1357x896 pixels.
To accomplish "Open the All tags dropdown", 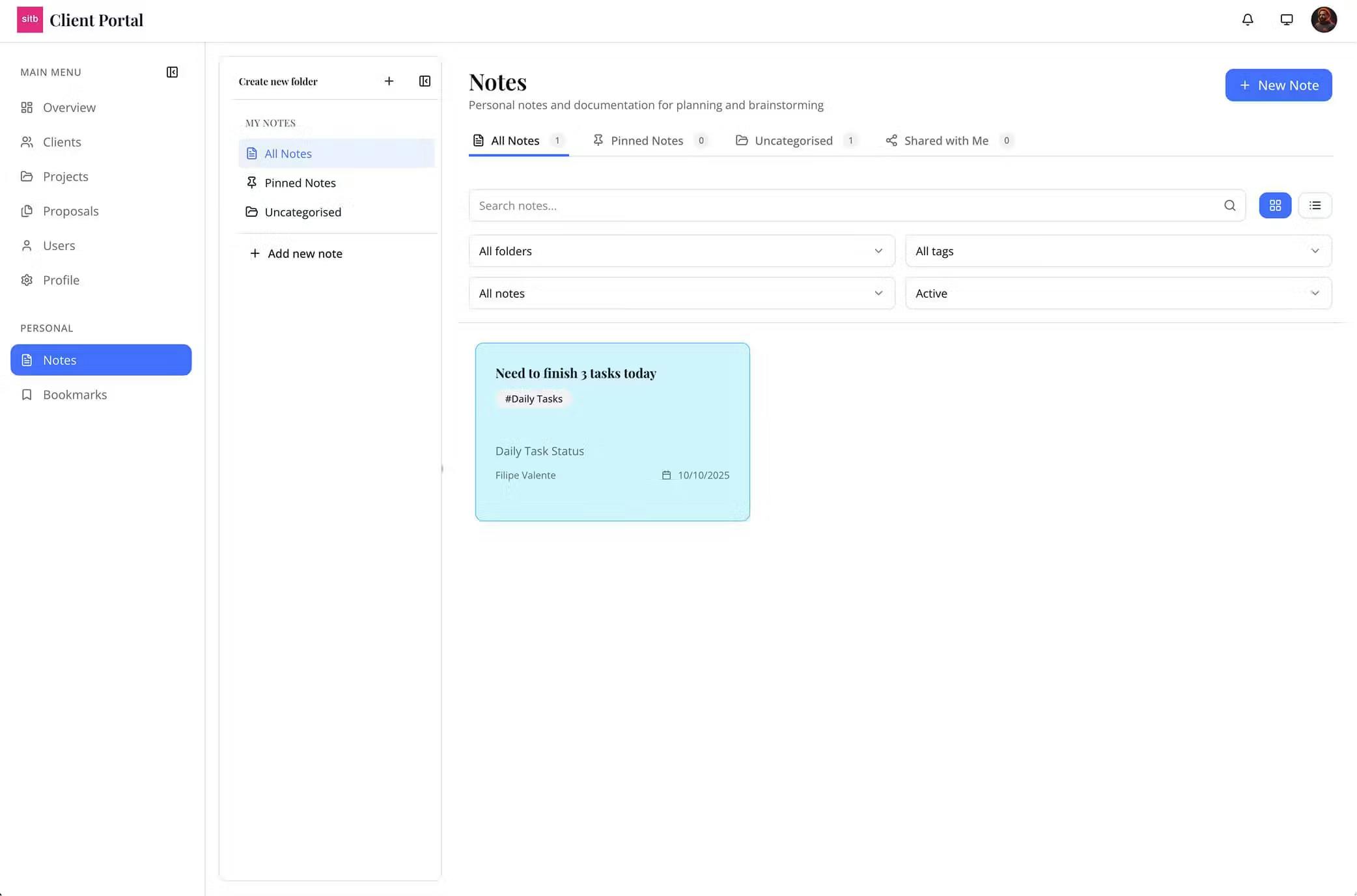I will tap(1117, 251).
